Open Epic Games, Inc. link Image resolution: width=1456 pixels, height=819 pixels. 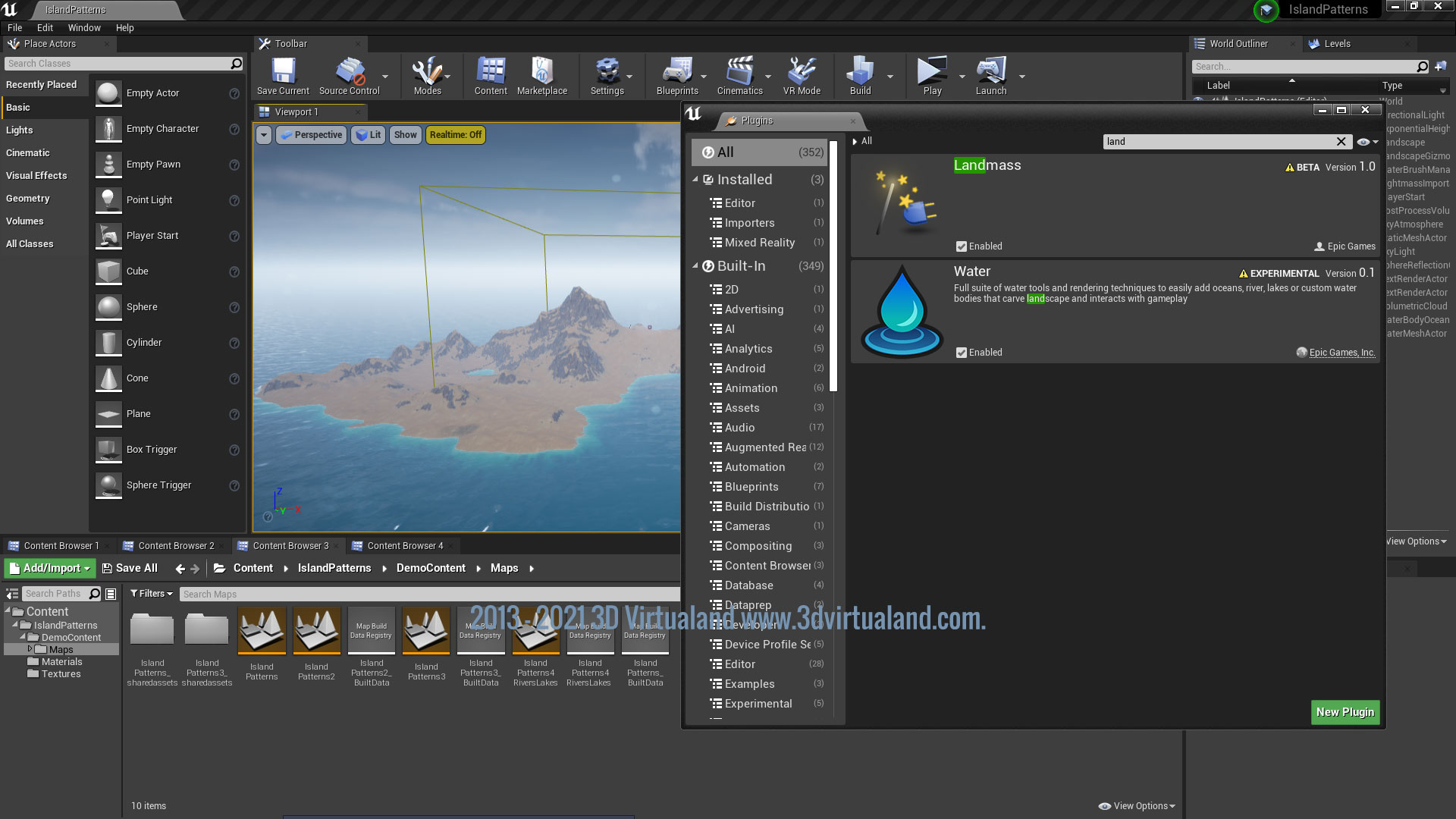(x=1341, y=353)
